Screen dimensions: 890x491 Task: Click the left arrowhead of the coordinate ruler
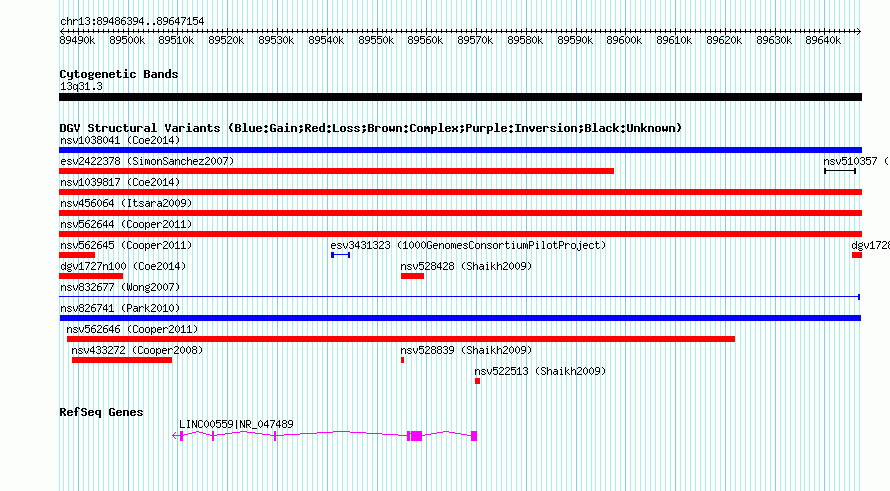click(61, 32)
